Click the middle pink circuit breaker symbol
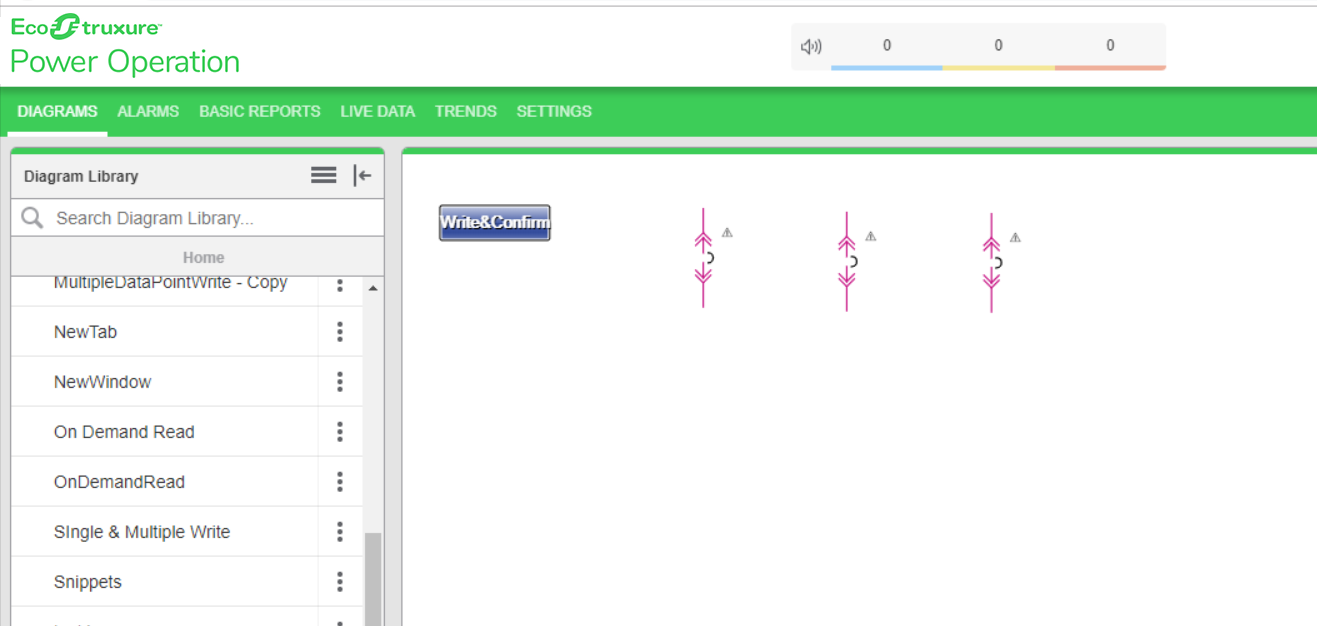The image size is (1317, 626). 847,261
